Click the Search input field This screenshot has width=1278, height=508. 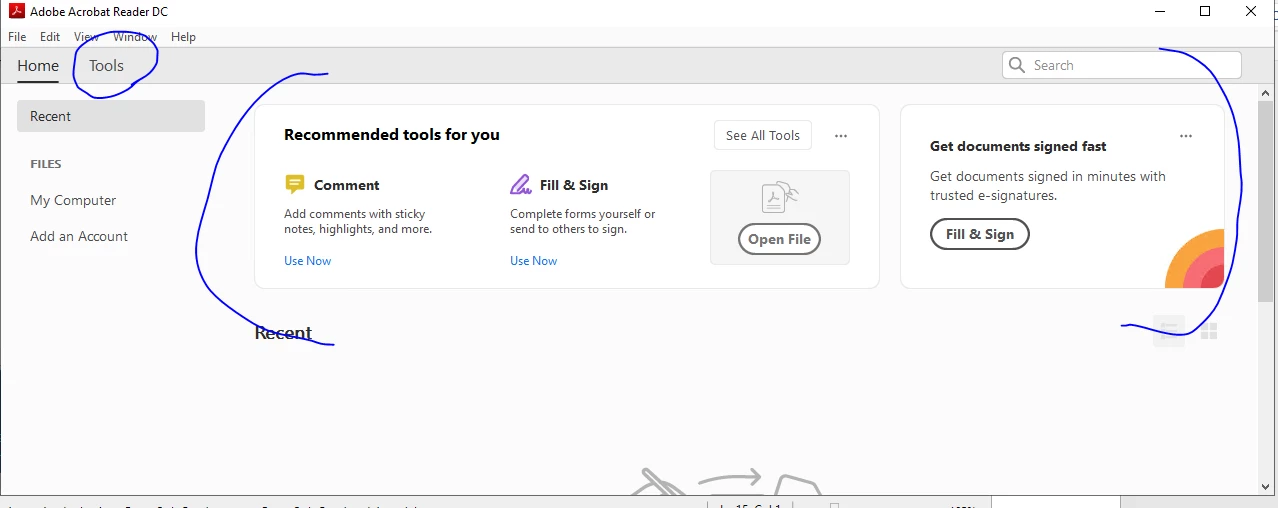1122,65
